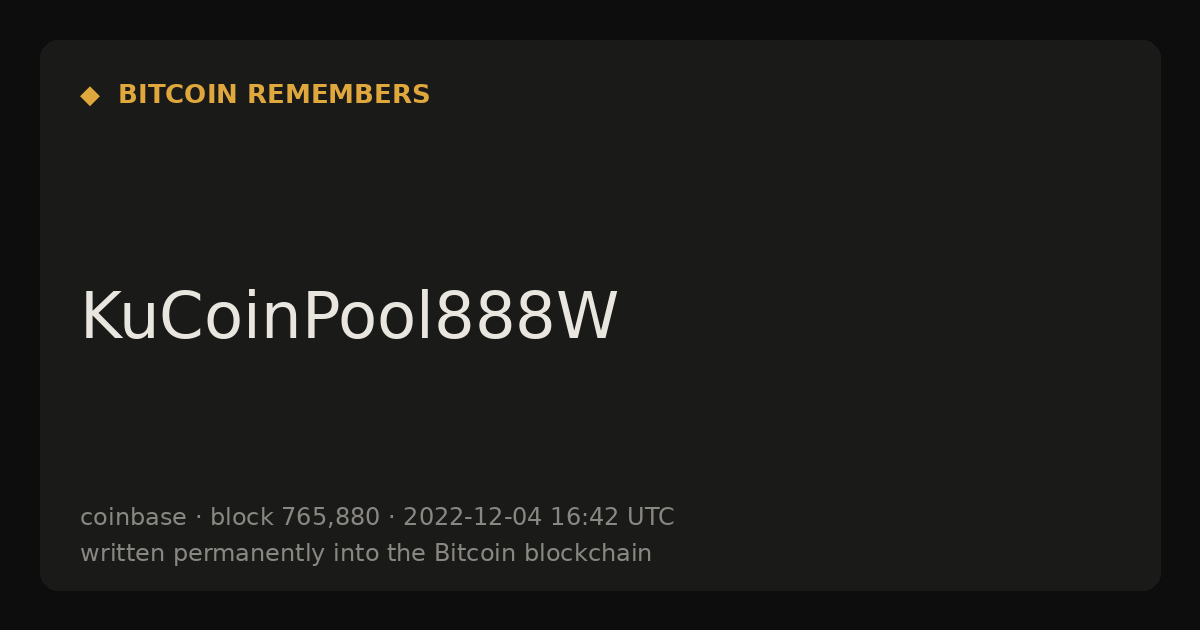Click the coinbase label
Screen dimensions: 1200x630
[x=133, y=517]
